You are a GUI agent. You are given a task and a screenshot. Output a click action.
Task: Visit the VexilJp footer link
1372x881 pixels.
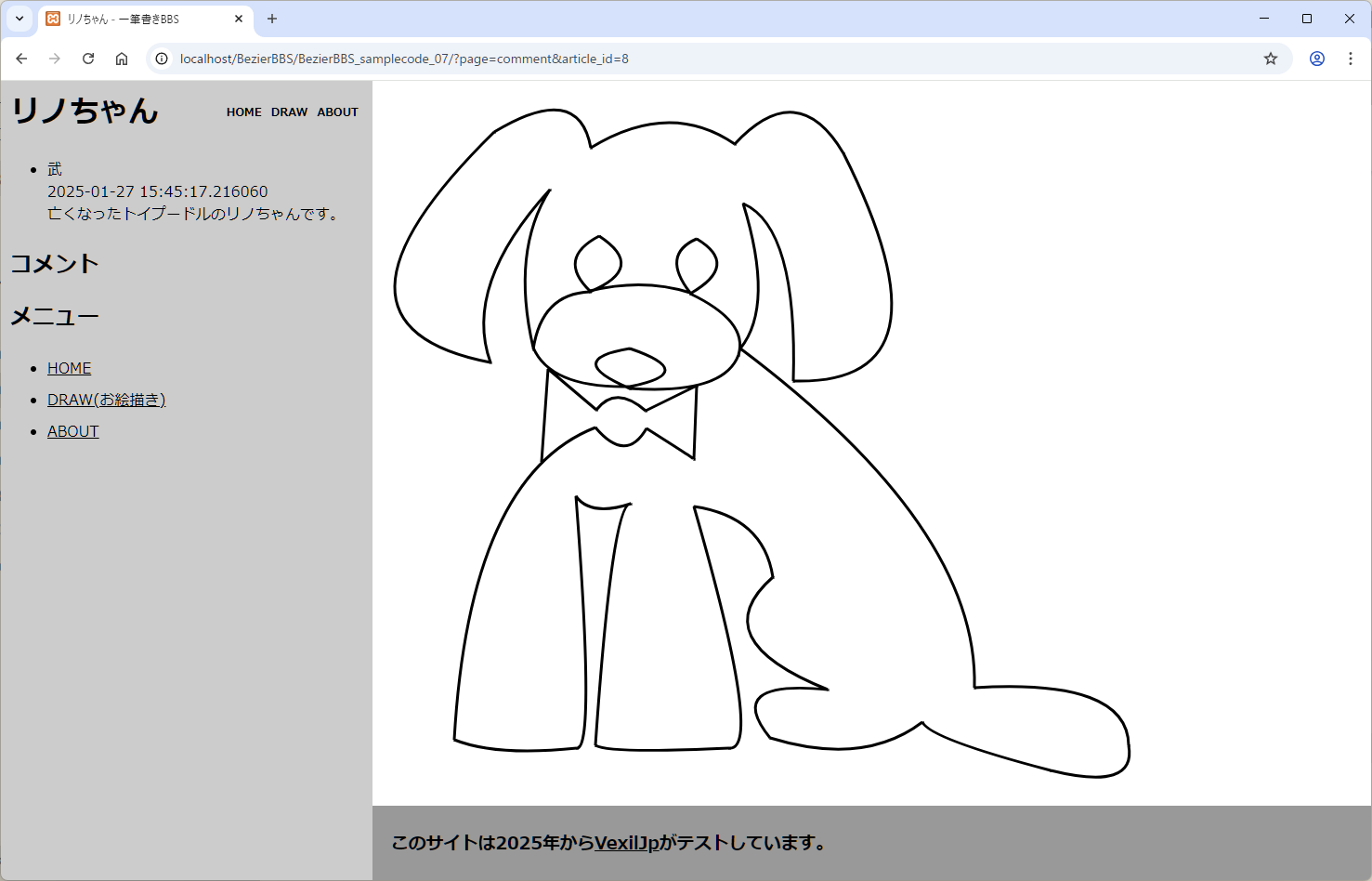pos(626,843)
